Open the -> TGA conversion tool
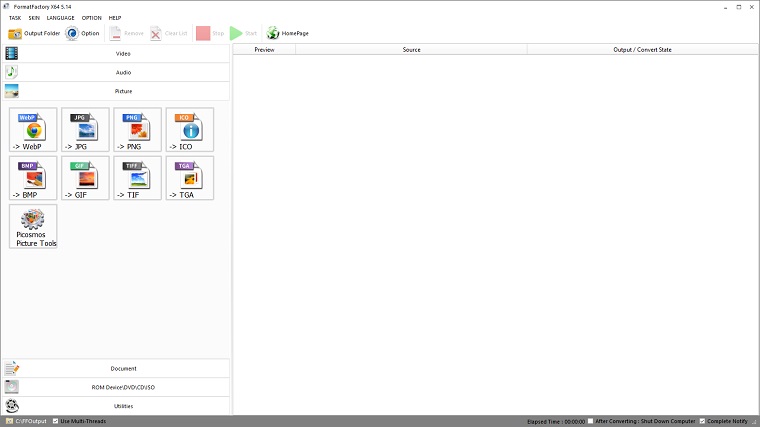The height and width of the screenshot is (427, 760). (190, 178)
